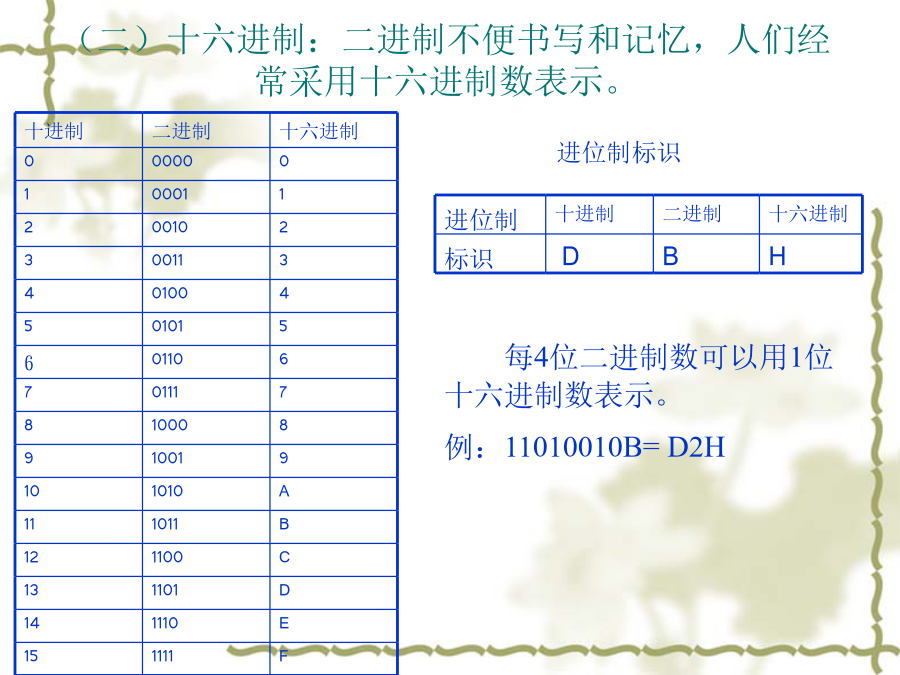900x675 pixels.
Task: Click the 二进制 header of the 16-row conversion table
Action: (206, 130)
